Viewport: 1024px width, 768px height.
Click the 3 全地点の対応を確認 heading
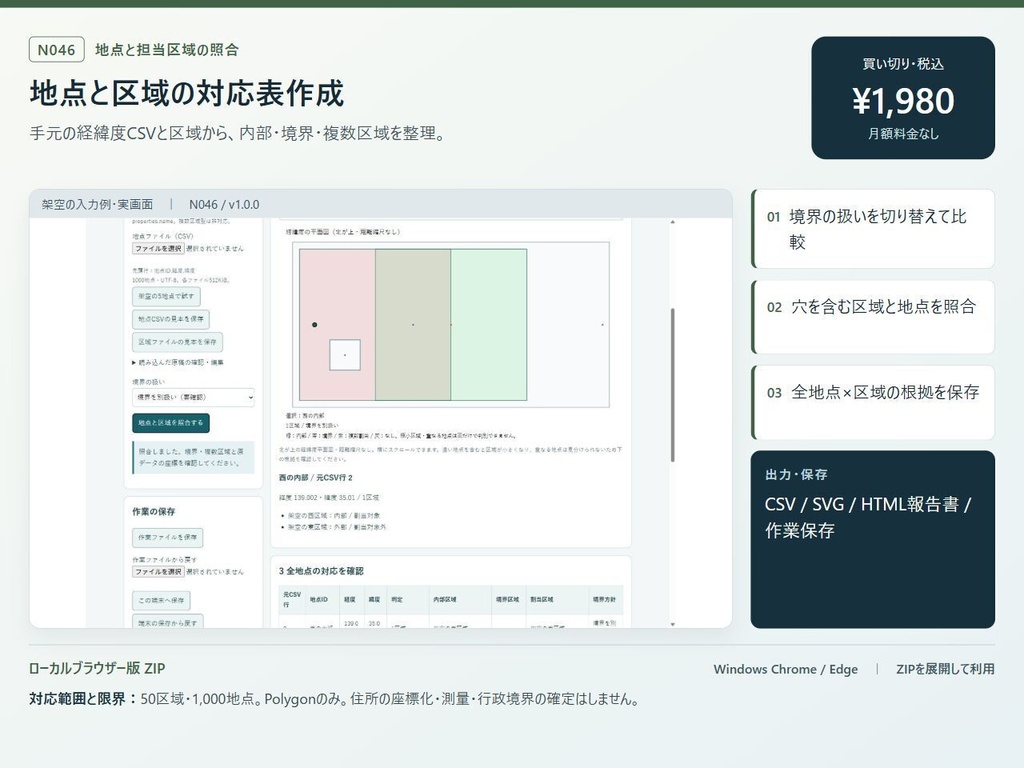pos(321,571)
